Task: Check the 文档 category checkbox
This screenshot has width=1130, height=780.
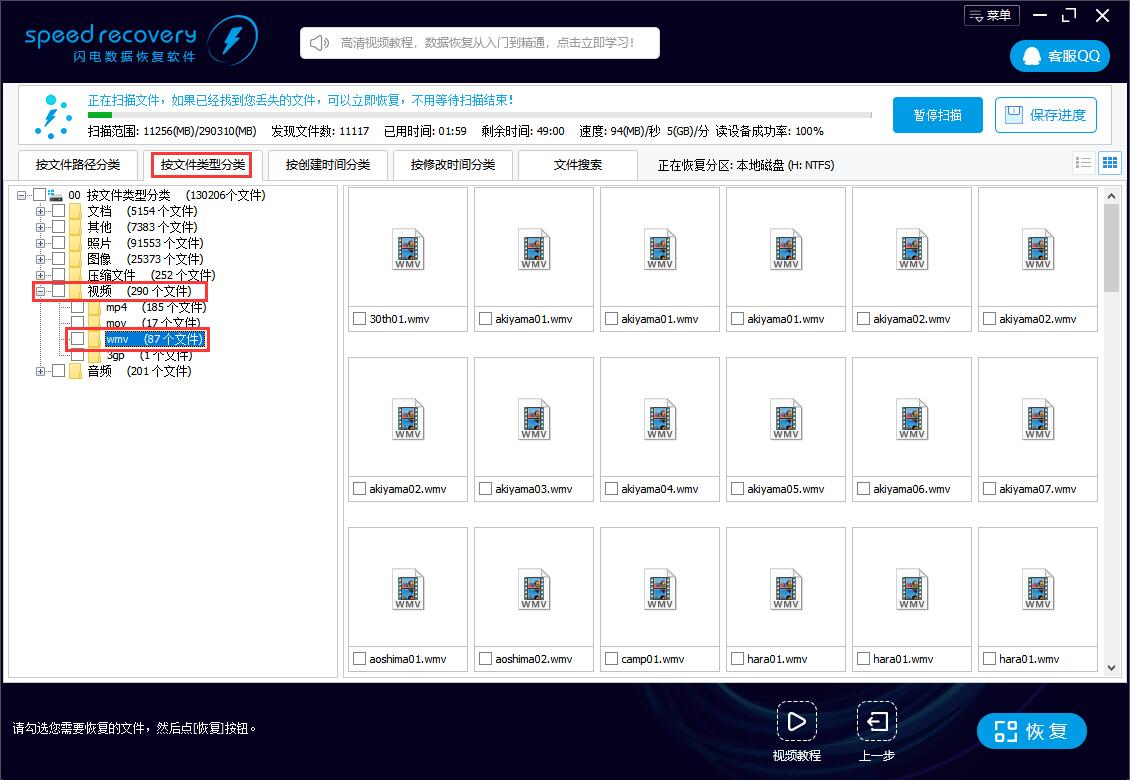Action: [58, 211]
